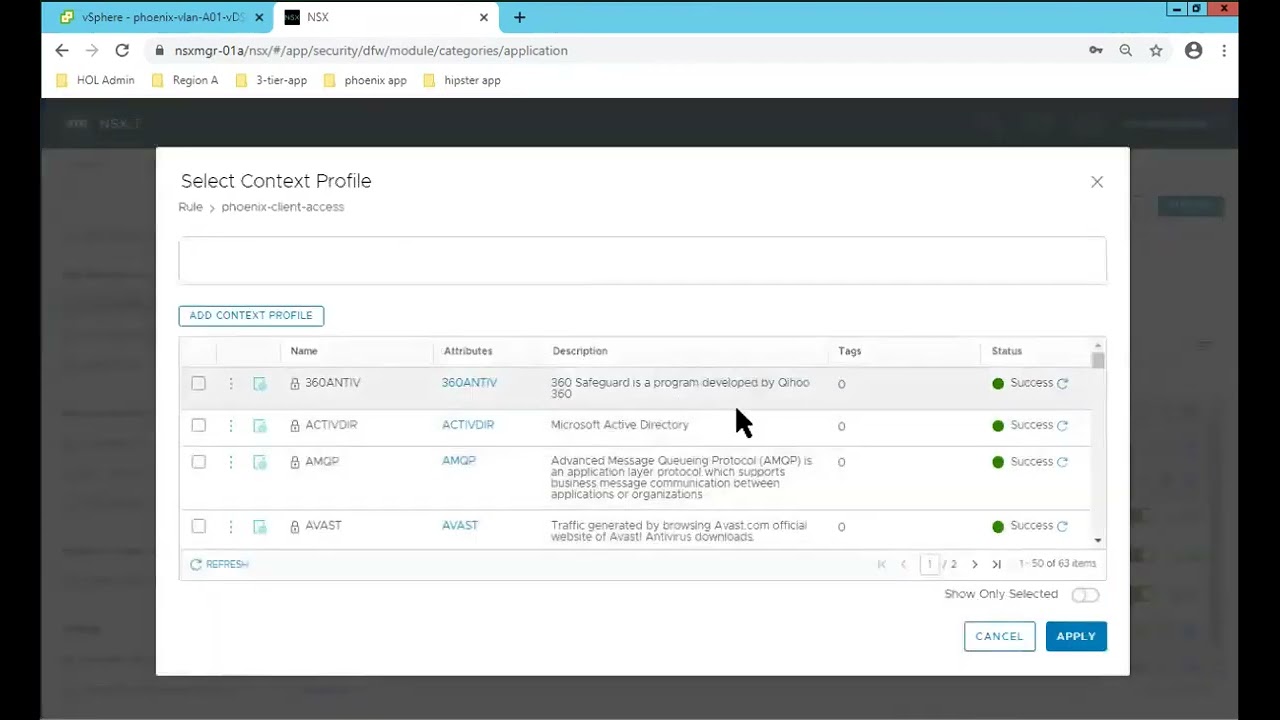
Task: Close the NSX browser tab
Action: pos(484,17)
